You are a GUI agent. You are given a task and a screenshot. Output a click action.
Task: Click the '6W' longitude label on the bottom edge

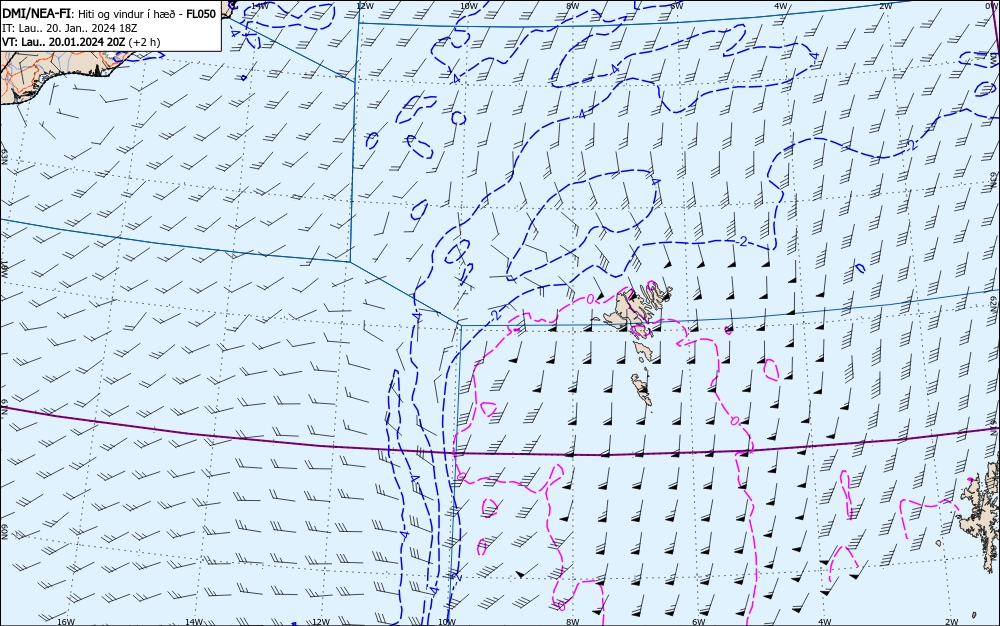(698, 622)
